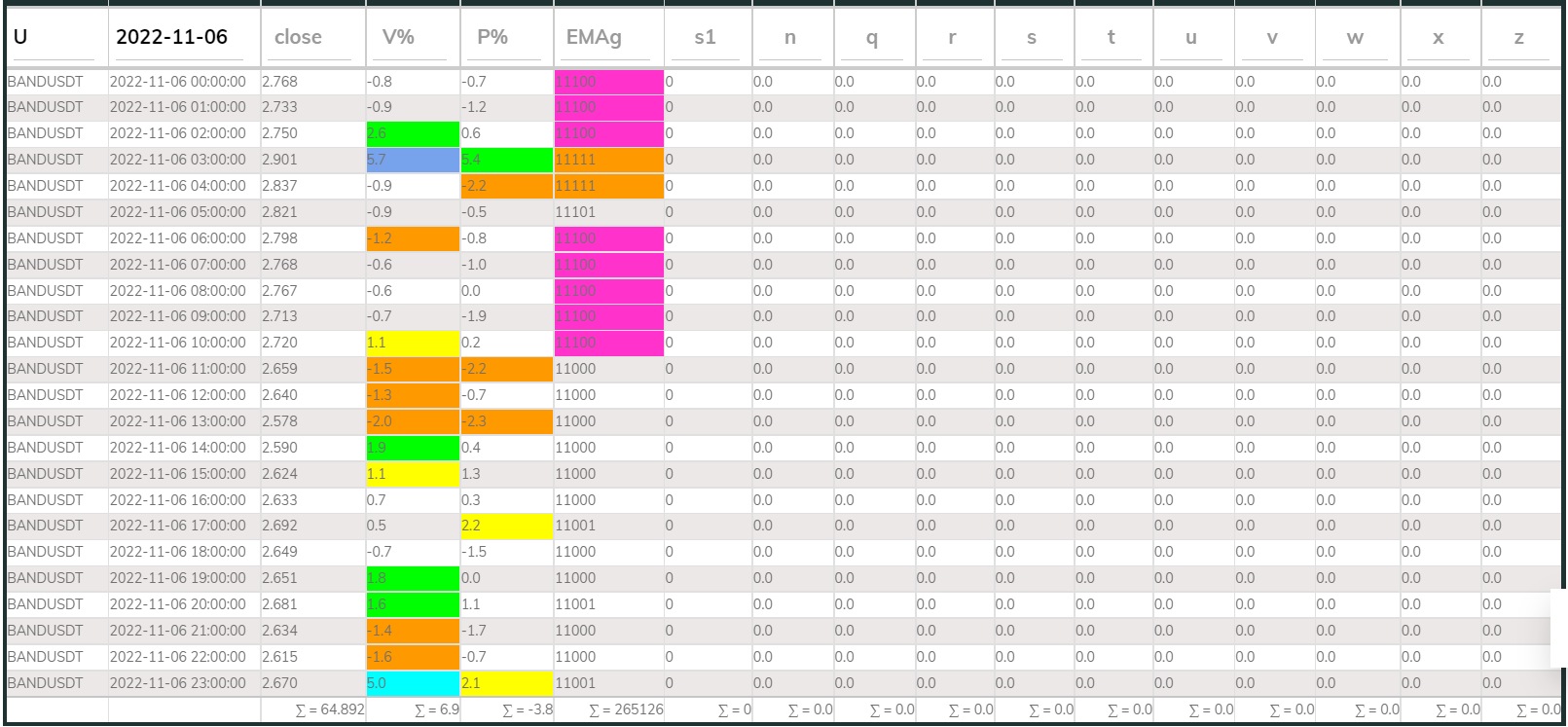Select the green V% cell 2.6

(413, 133)
